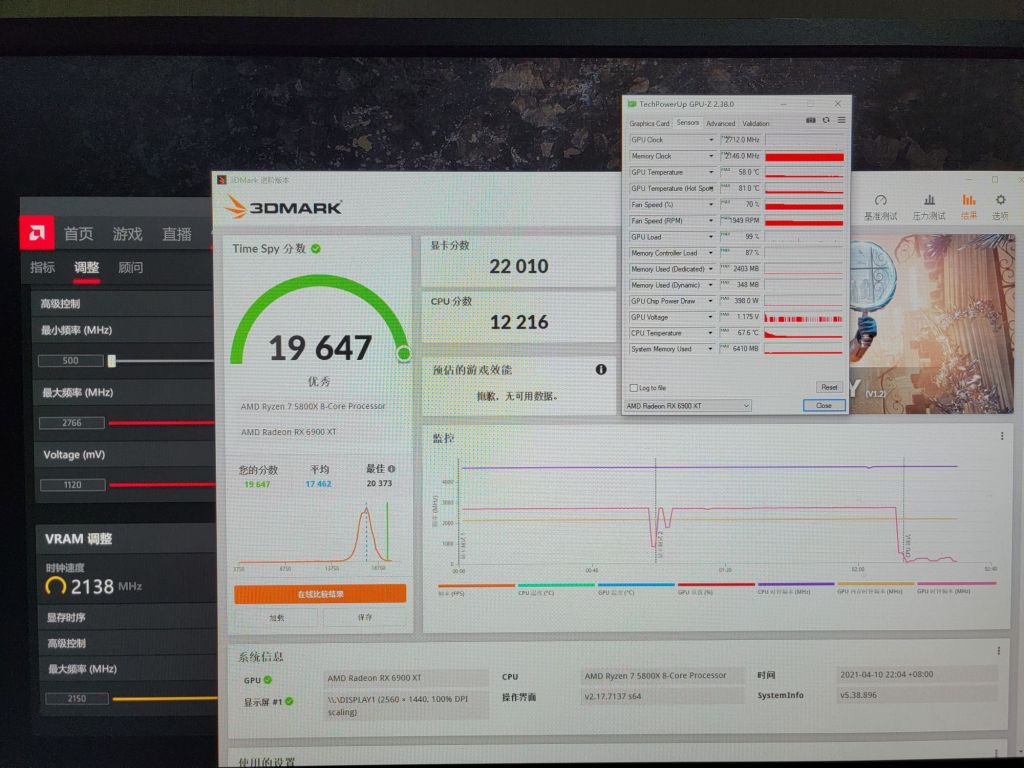
Task: Click 加载 button under score chart
Action: pyautogui.click(x=277, y=617)
